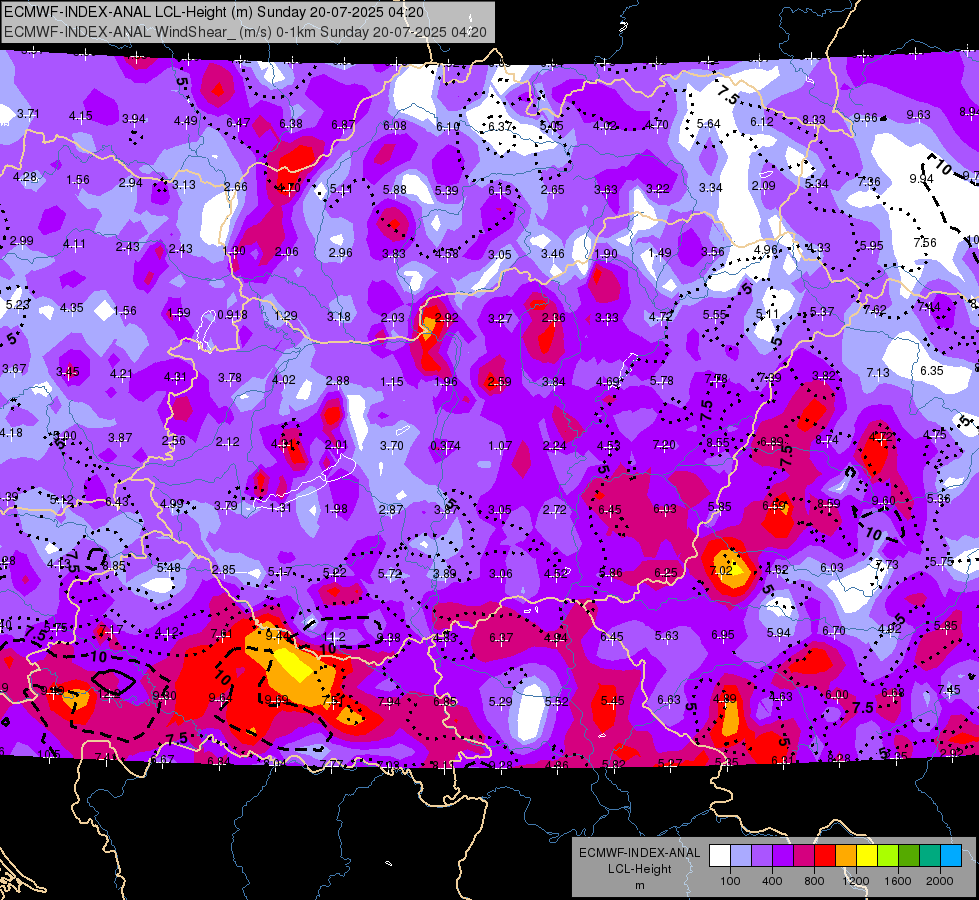Select the wind shear value '9.44'
Image resolution: width=979 pixels, height=900 pixels.
277,635
